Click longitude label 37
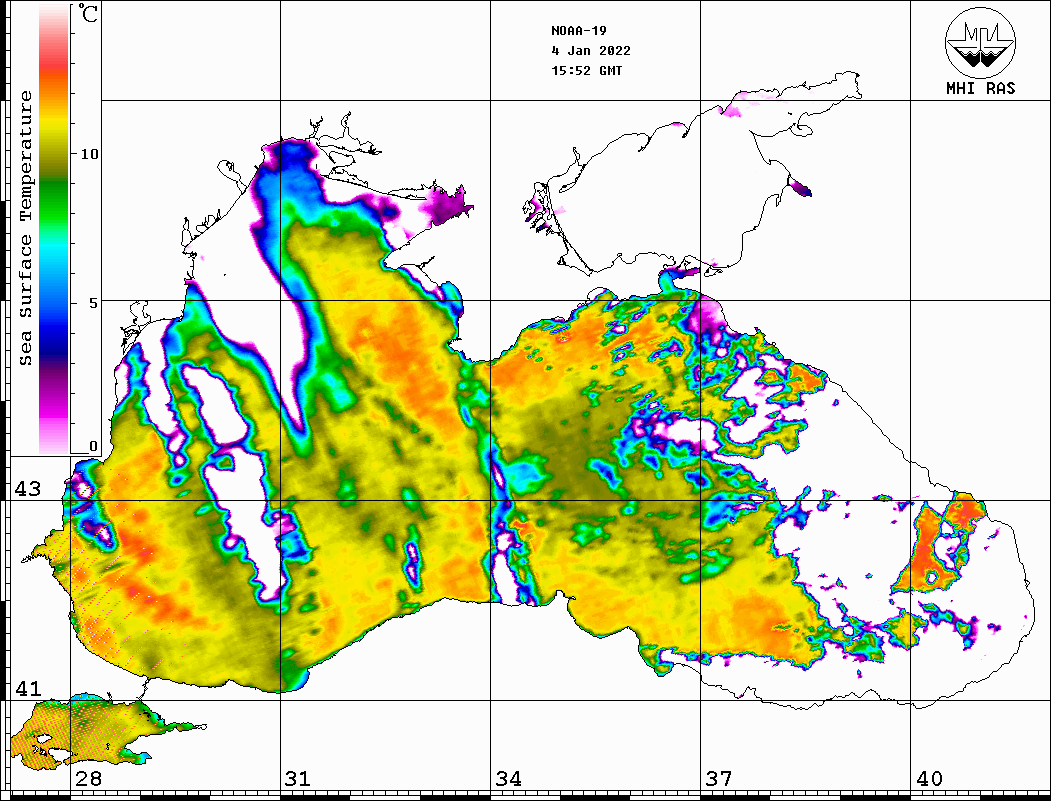Image resolution: width=1051 pixels, height=801 pixels. tap(719, 779)
